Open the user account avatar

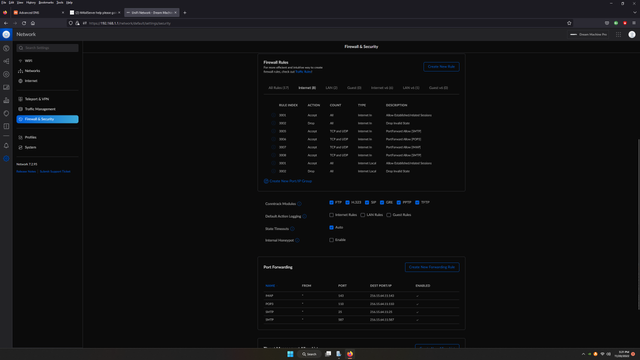632,35
